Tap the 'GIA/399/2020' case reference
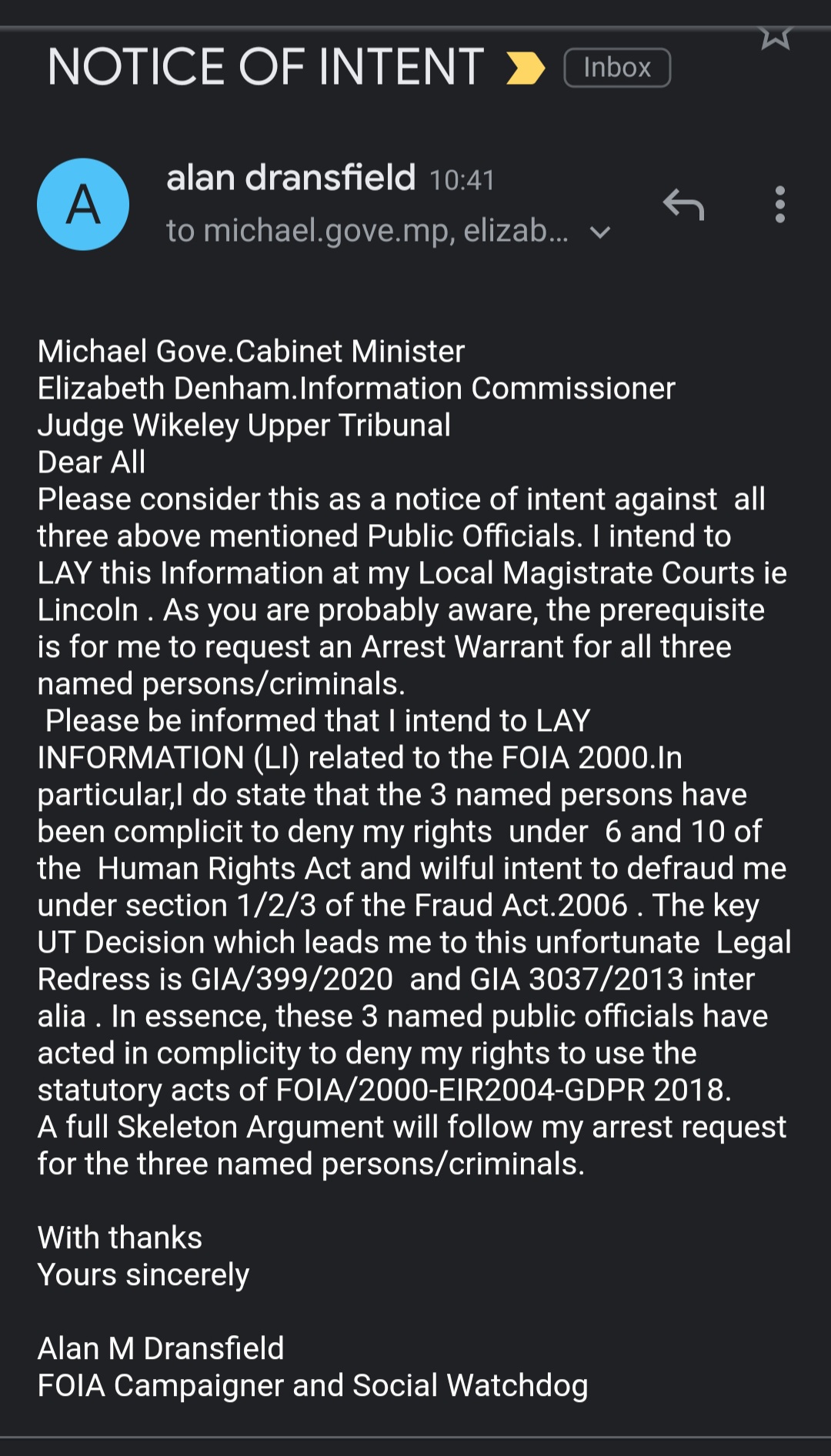The height and width of the screenshot is (1456, 831). (292, 980)
